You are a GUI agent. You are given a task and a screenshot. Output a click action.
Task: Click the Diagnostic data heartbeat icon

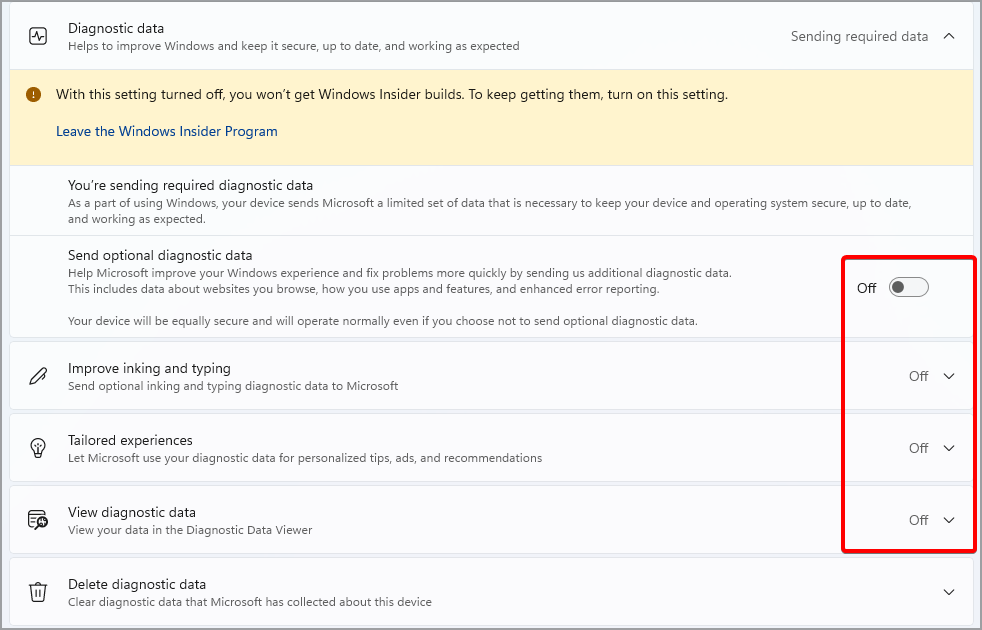pyautogui.click(x=38, y=36)
